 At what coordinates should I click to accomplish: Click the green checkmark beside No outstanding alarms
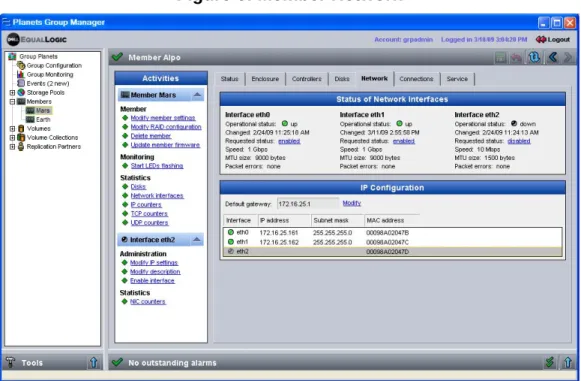coord(117,362)
